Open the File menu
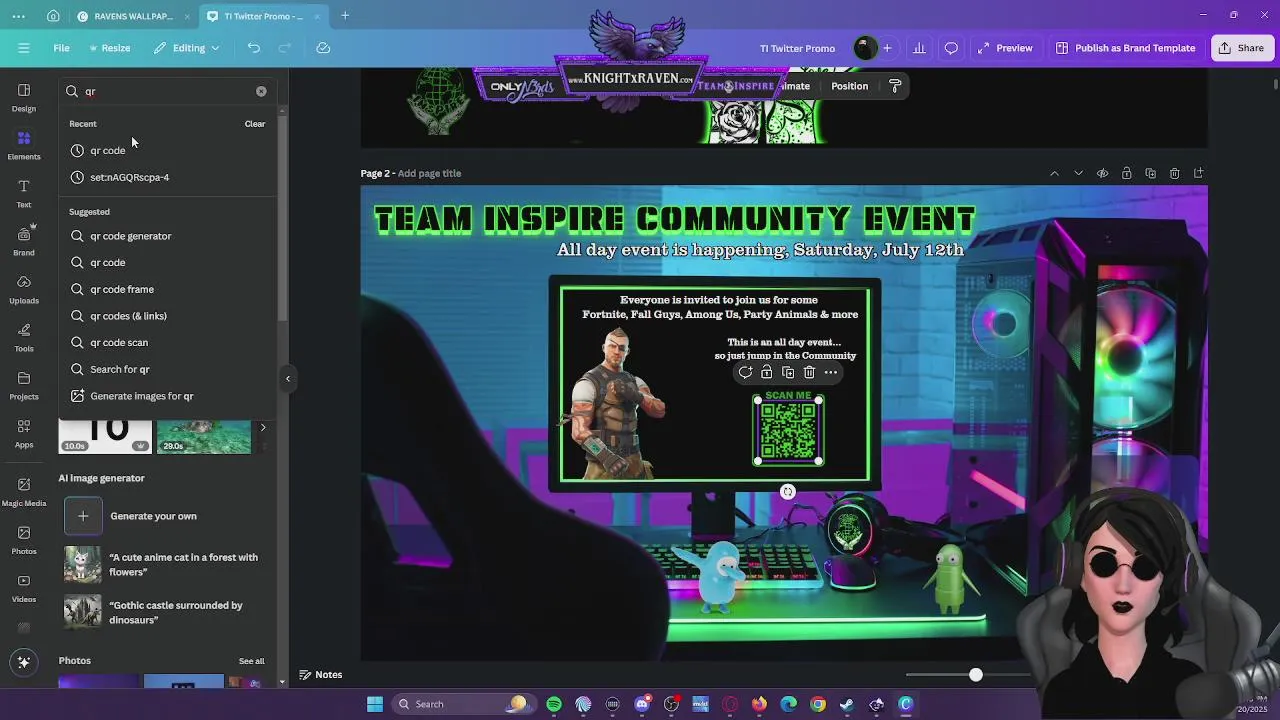The height and width of the screenshot is (720, 1280). 61,48
